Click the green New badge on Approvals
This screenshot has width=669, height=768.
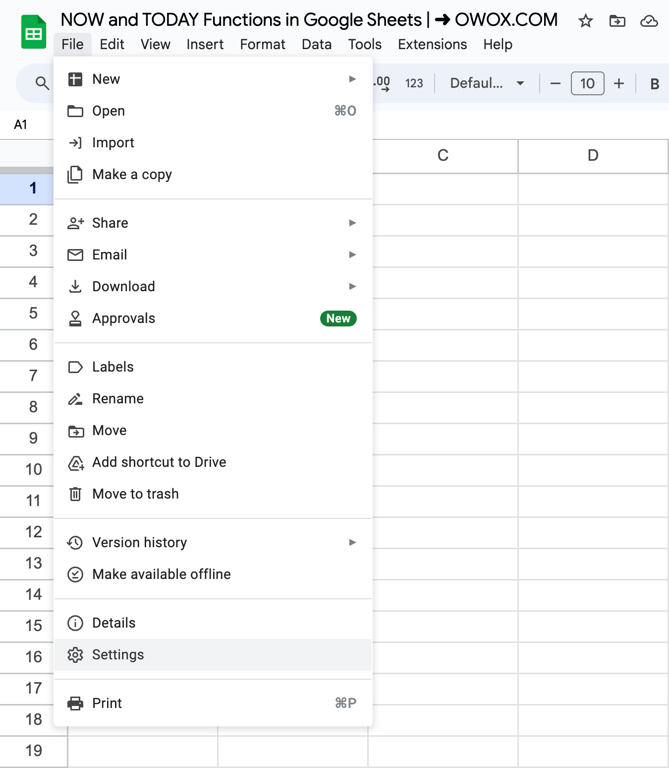coord(338,318)
